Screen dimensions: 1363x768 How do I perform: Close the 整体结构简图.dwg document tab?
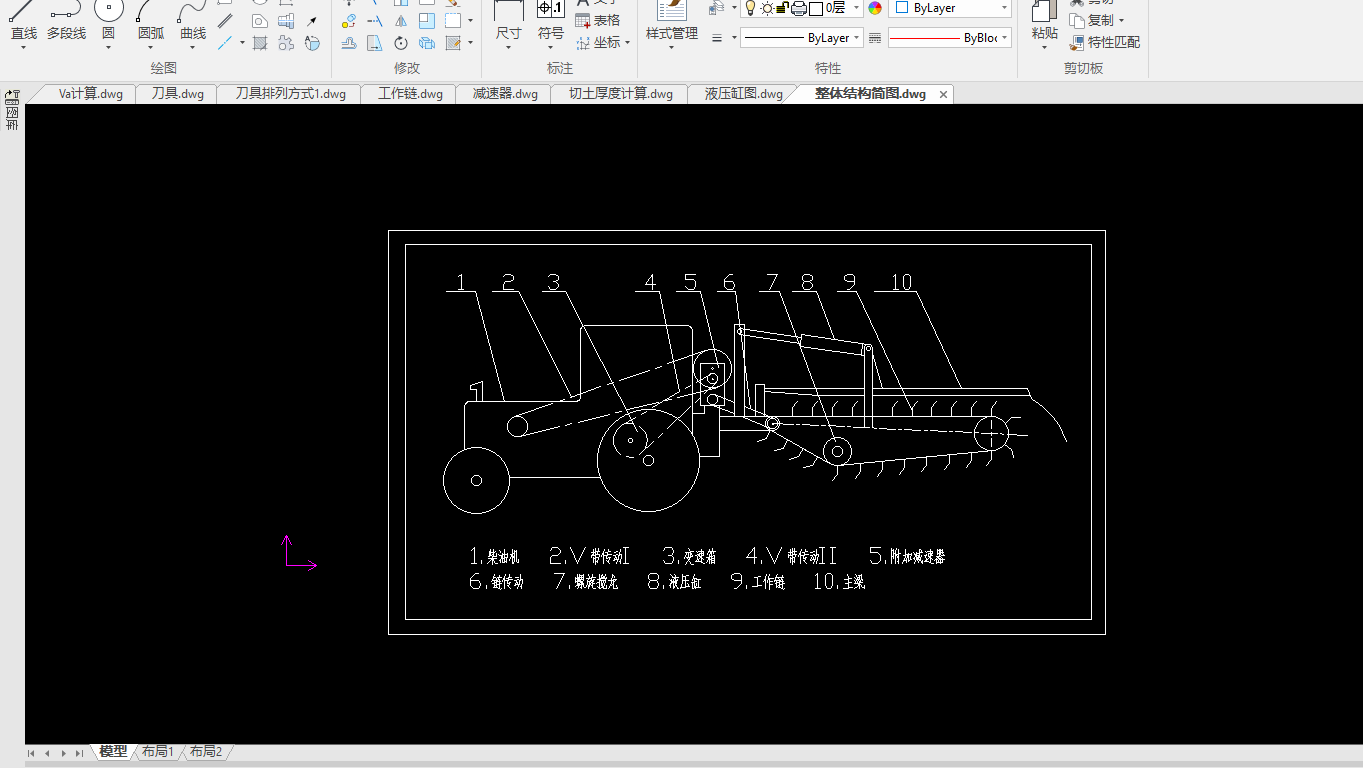(x=943, y=94)
